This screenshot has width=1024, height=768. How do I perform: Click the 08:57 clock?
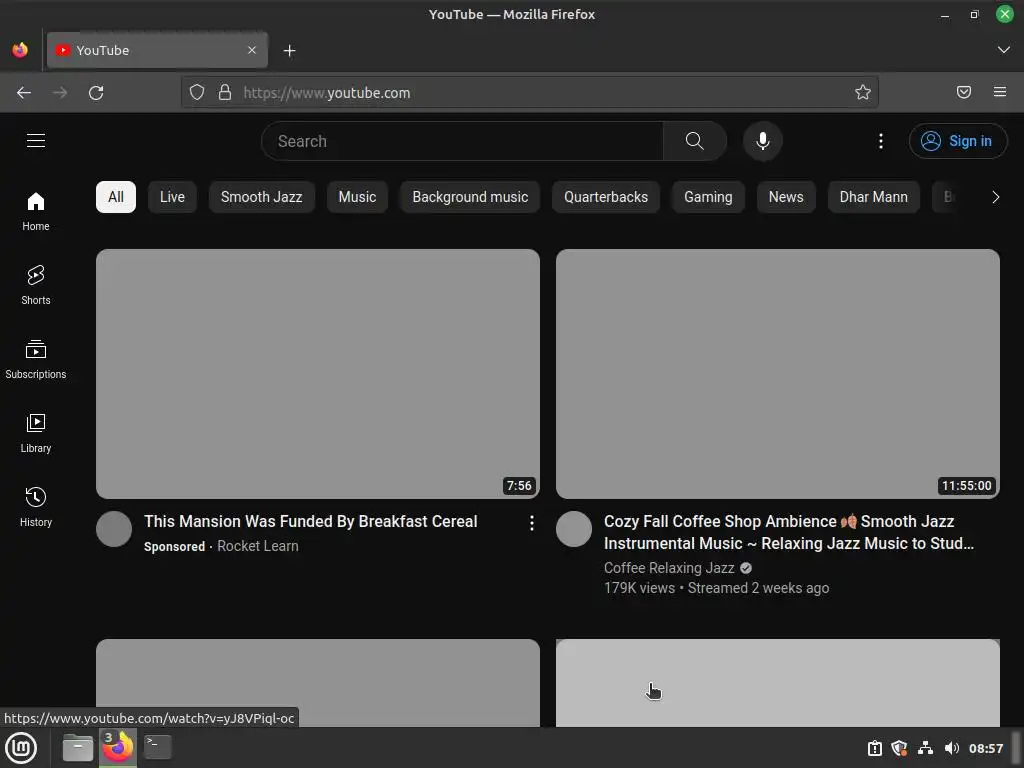pos(985,748)
